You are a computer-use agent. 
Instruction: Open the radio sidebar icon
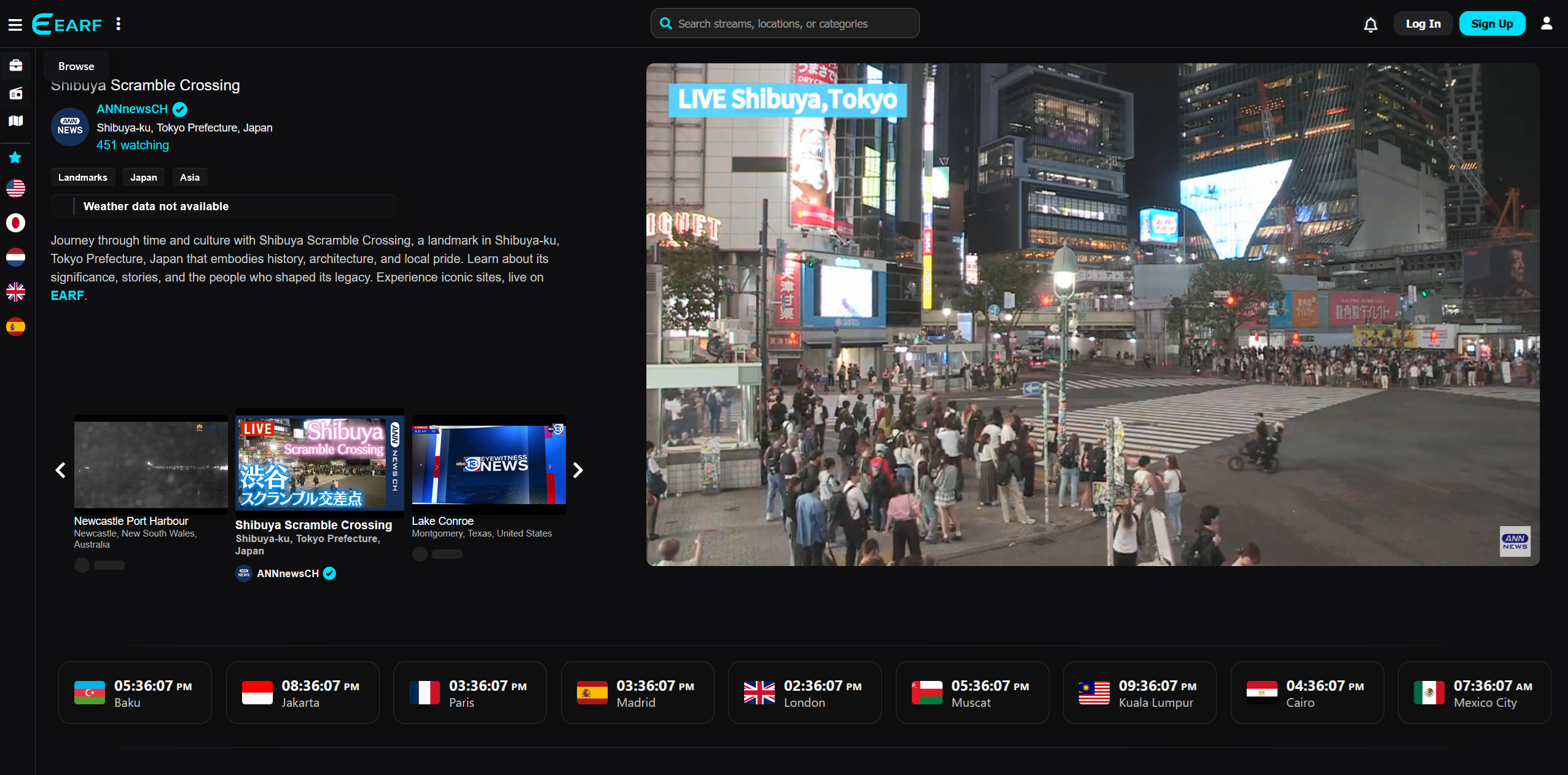tap(16, 93)
